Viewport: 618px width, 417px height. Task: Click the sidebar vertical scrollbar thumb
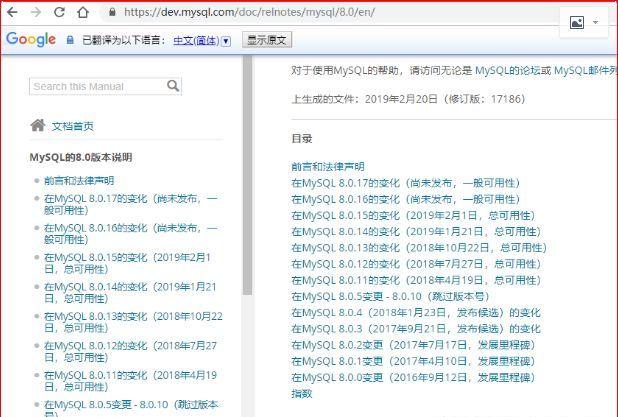tap(248, 175)
